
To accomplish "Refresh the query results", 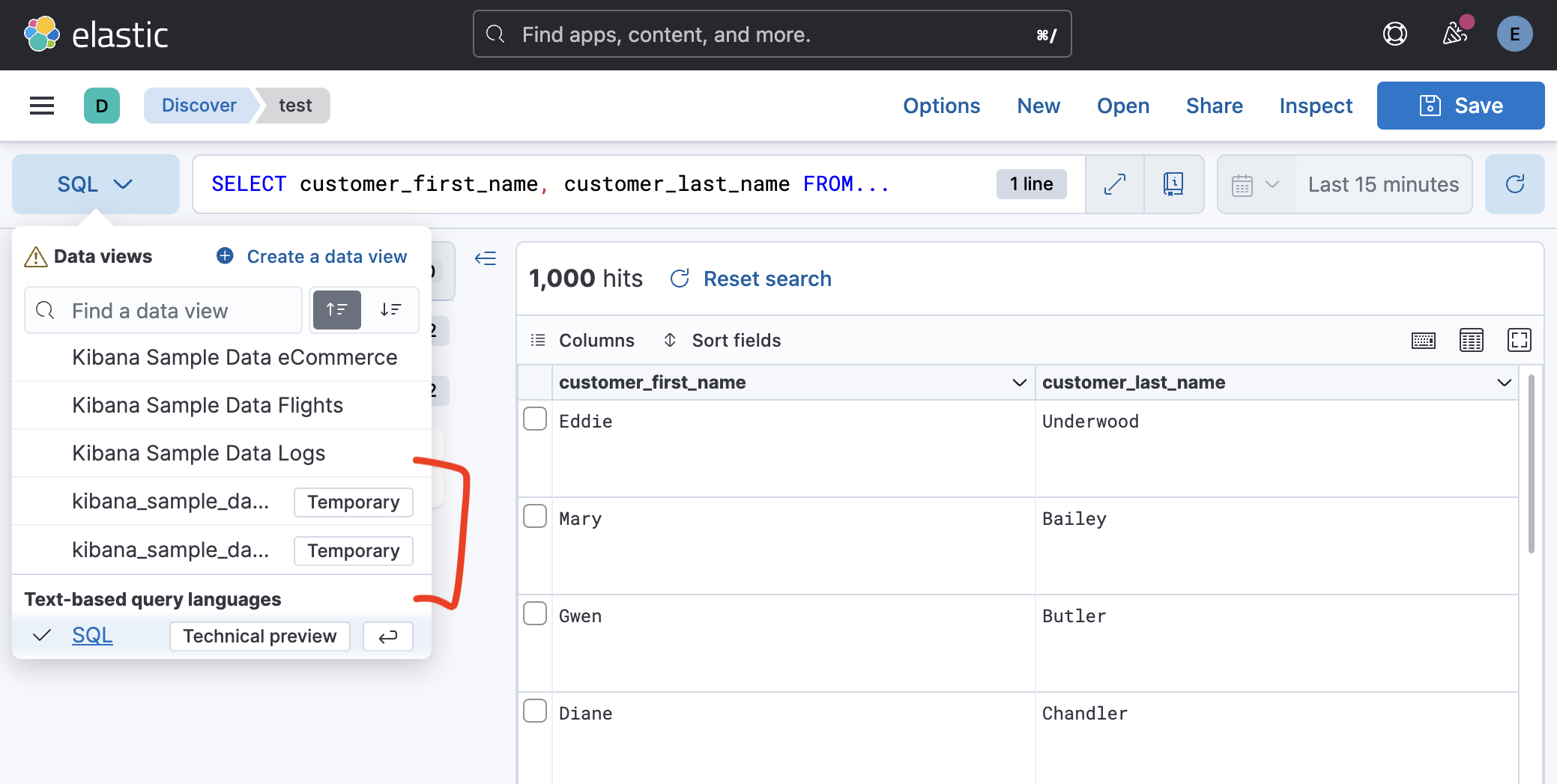I will [1514, 183].
